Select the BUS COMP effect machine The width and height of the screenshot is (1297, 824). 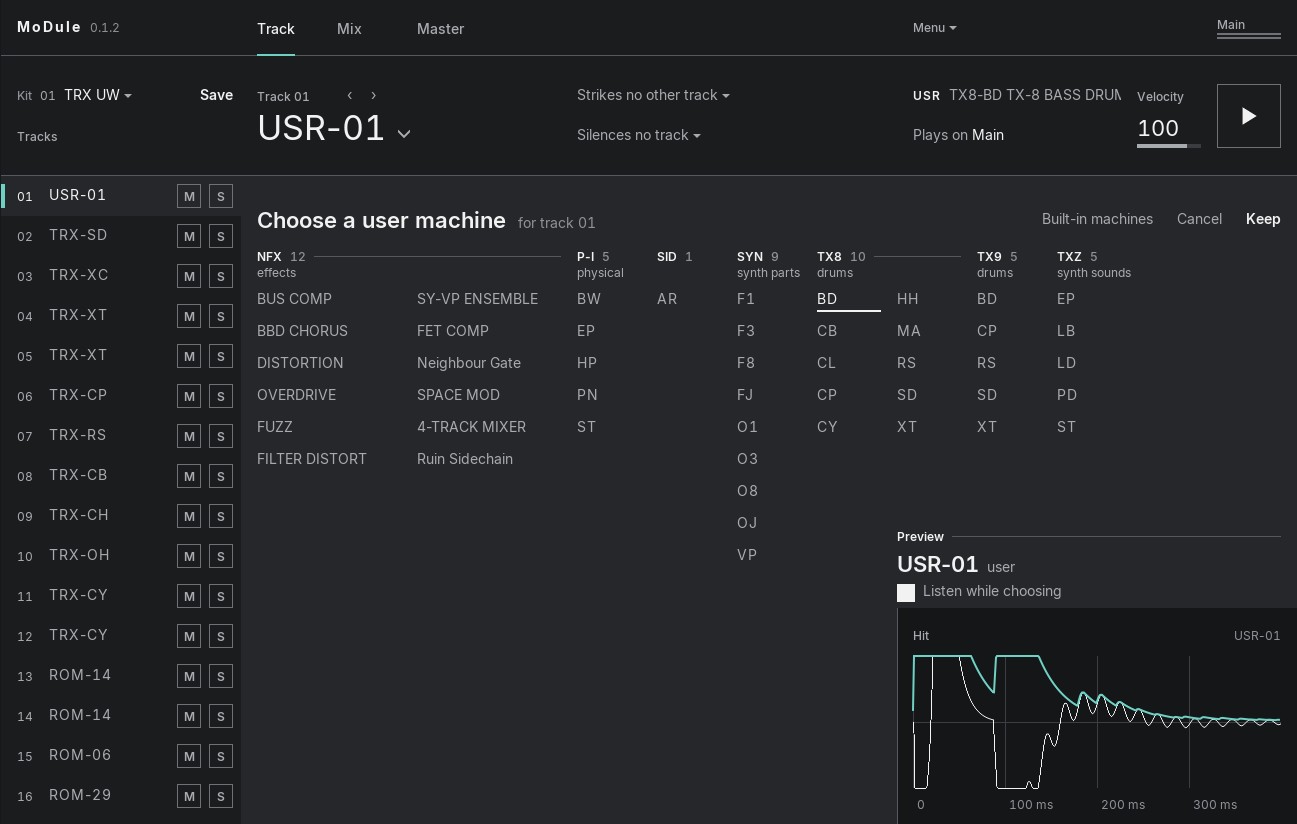pyautogui.click(x=294, y=299)
